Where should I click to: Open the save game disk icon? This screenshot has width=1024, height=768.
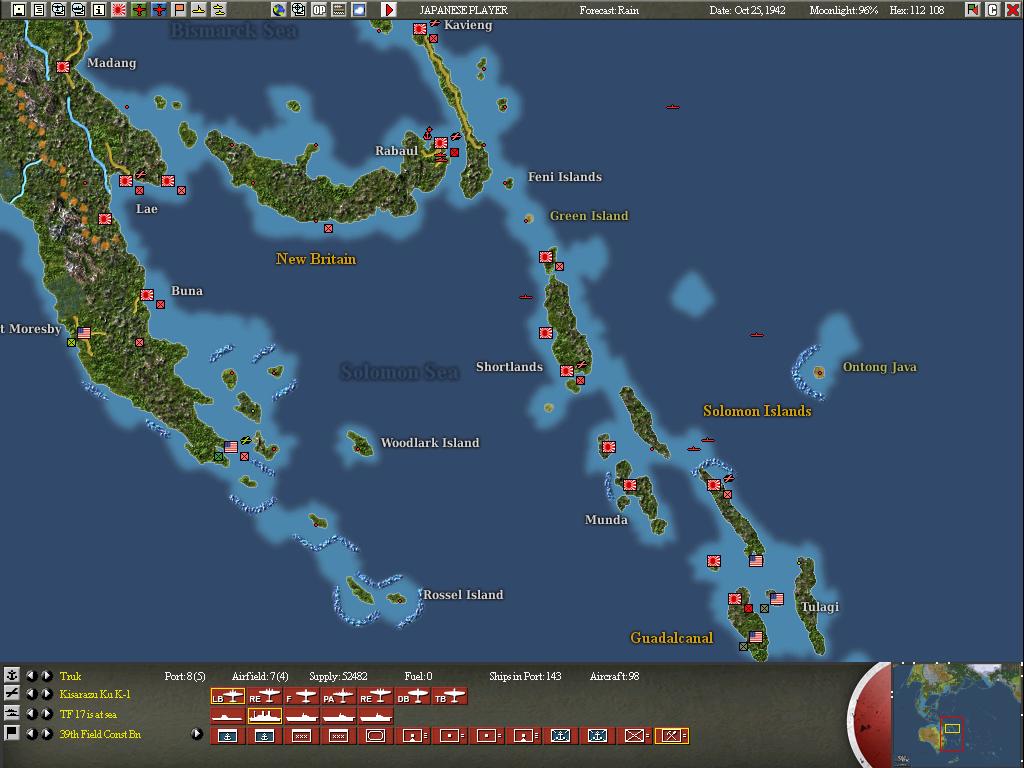coord(18,8)
